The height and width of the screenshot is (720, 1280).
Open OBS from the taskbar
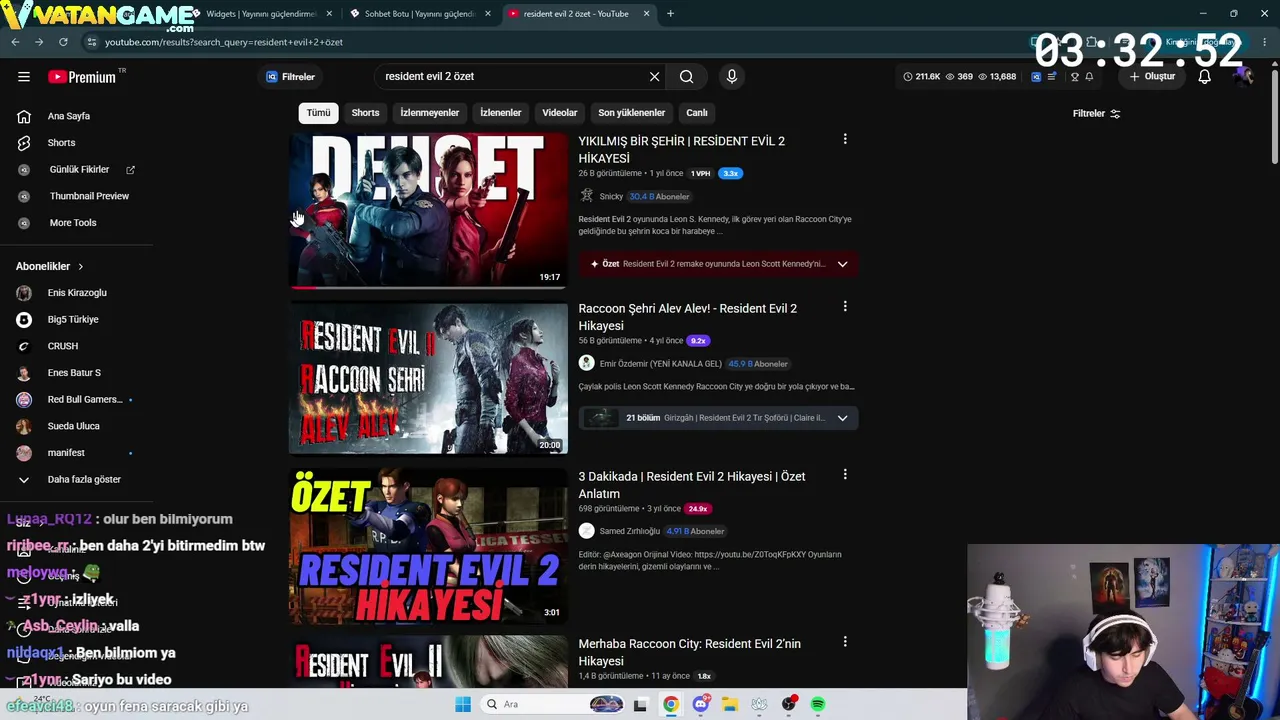(x=789, y=704)
